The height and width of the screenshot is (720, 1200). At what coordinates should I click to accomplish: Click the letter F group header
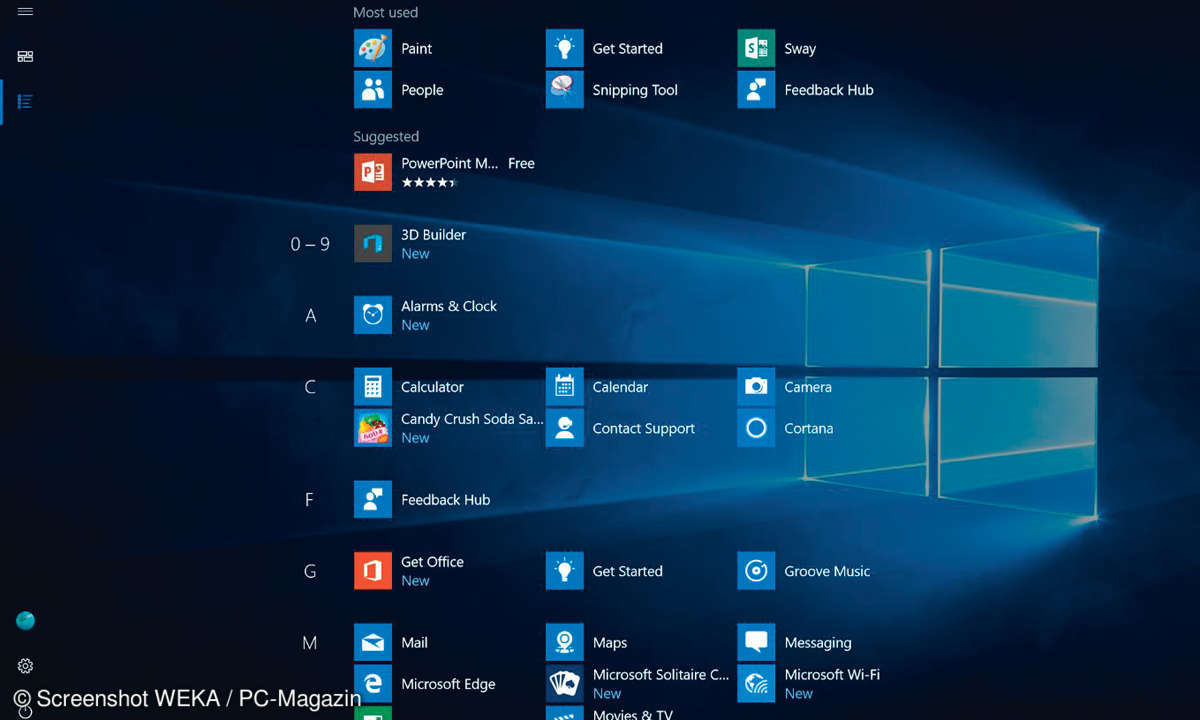310,500
